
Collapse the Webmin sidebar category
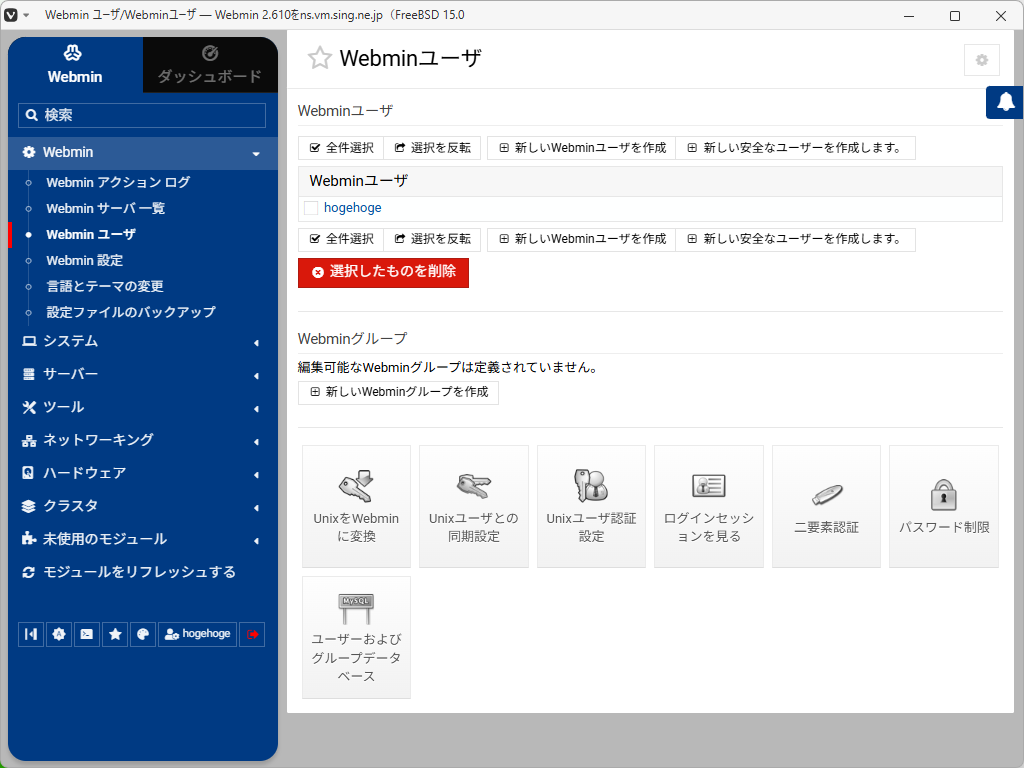[143, 153]
